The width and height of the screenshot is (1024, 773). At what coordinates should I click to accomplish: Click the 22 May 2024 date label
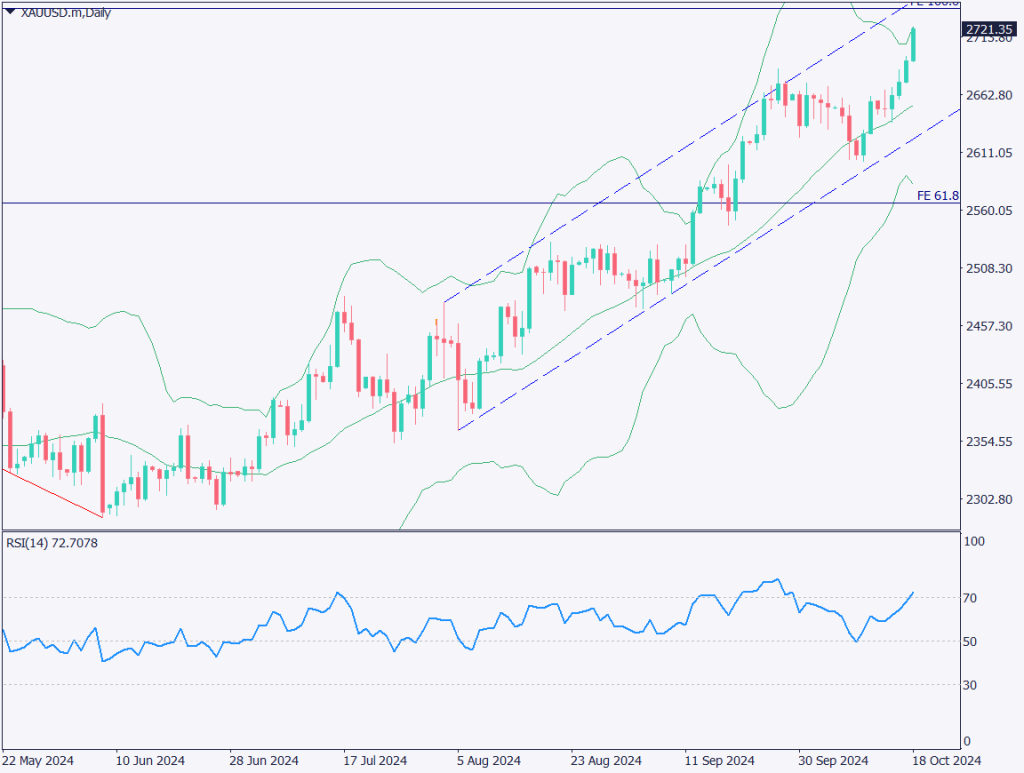[37, 758]
